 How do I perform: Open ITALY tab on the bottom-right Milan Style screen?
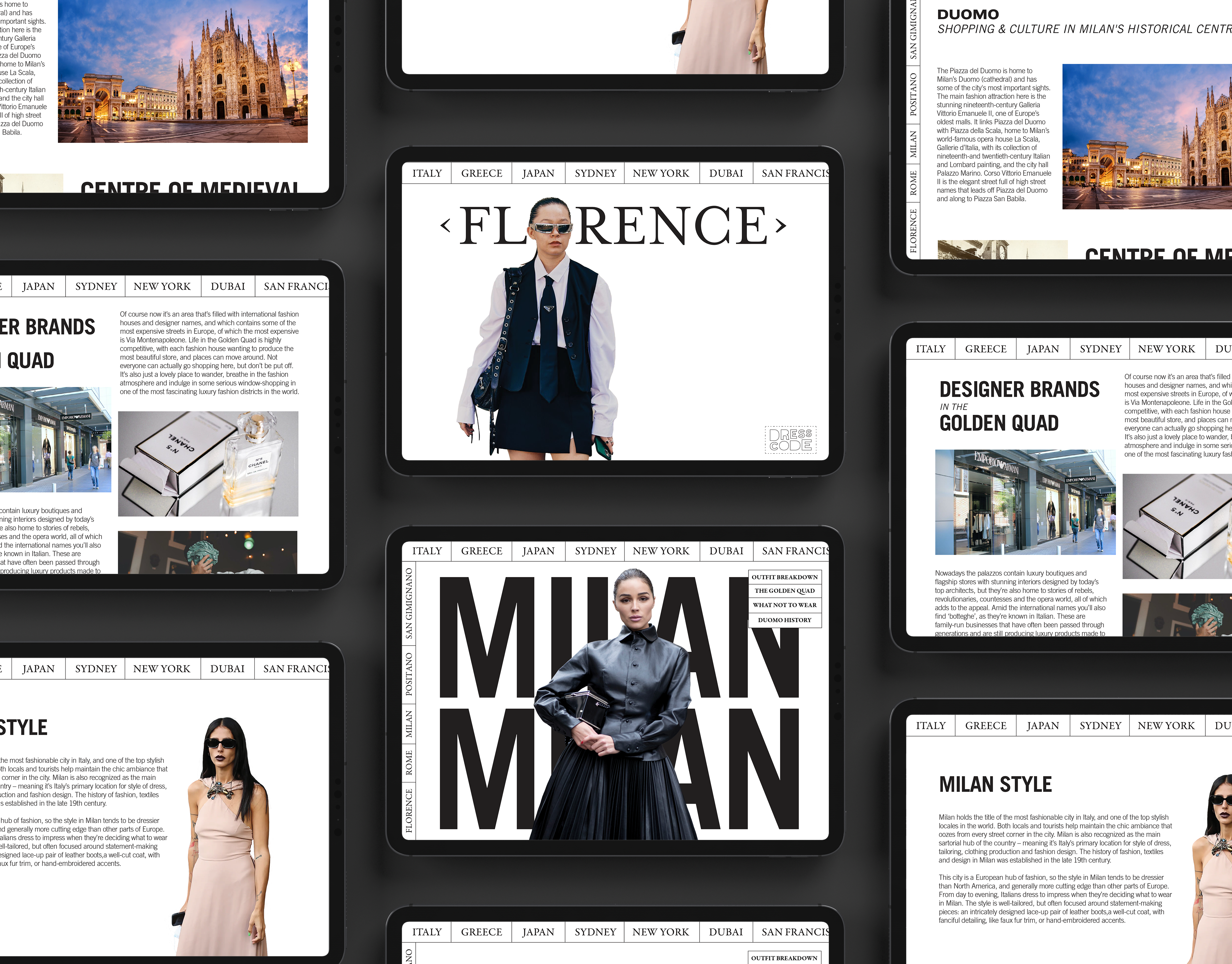click(931, 726)
